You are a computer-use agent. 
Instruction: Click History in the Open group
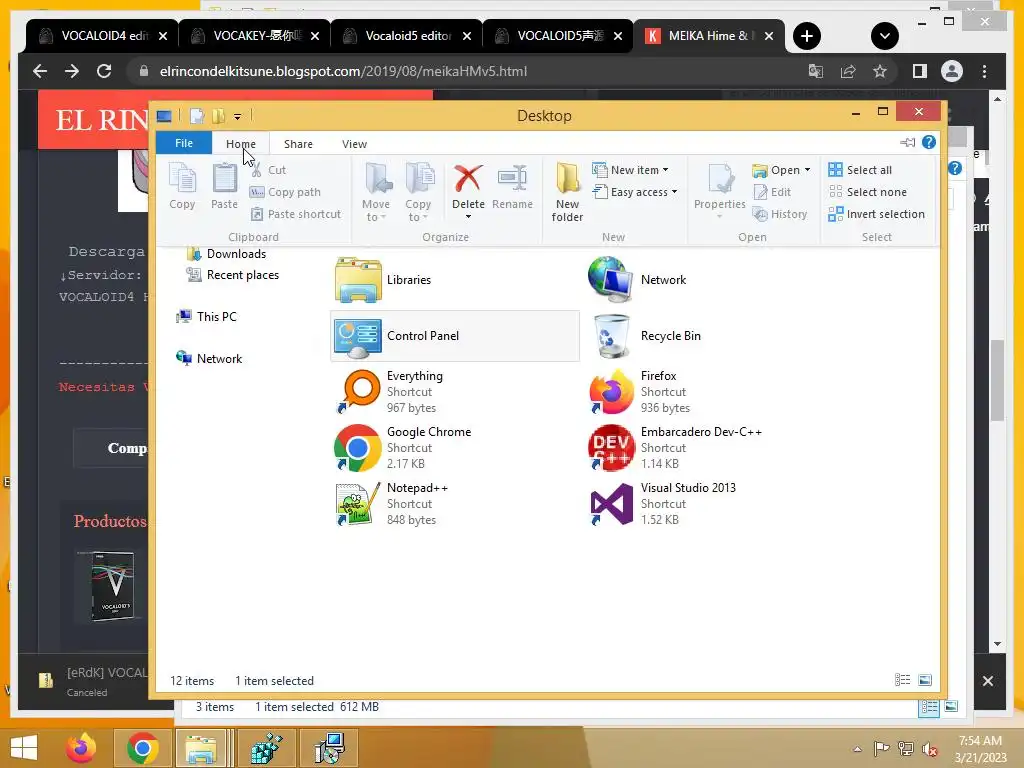[x=780, y=214]
